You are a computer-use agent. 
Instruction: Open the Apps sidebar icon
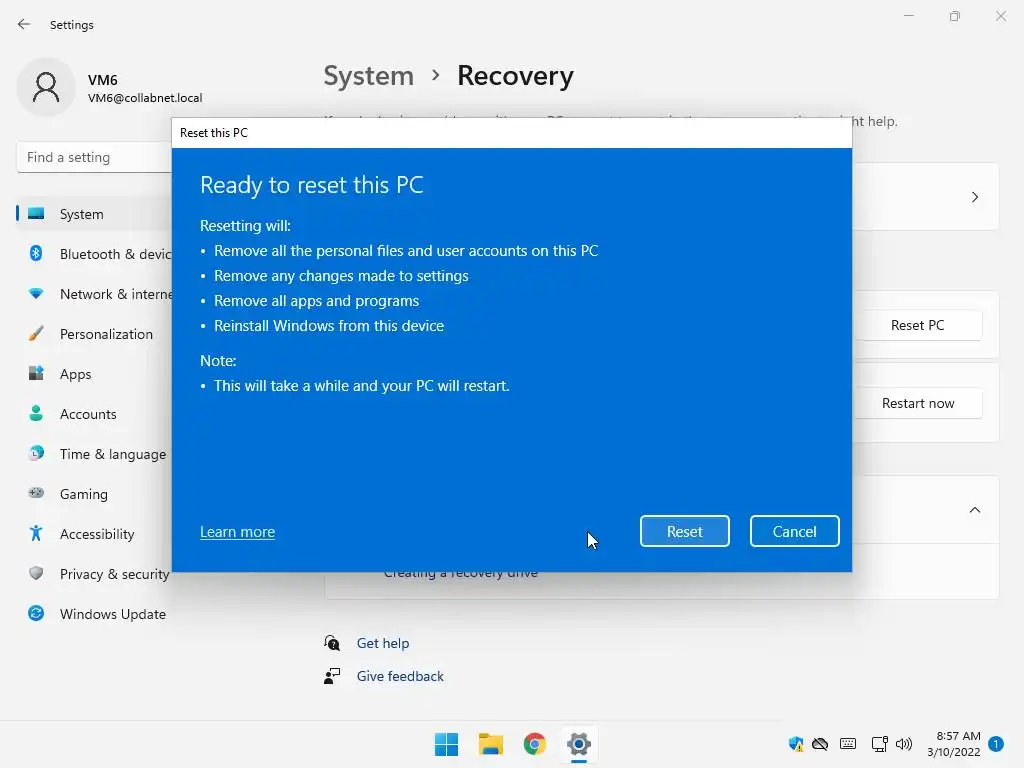36,374
